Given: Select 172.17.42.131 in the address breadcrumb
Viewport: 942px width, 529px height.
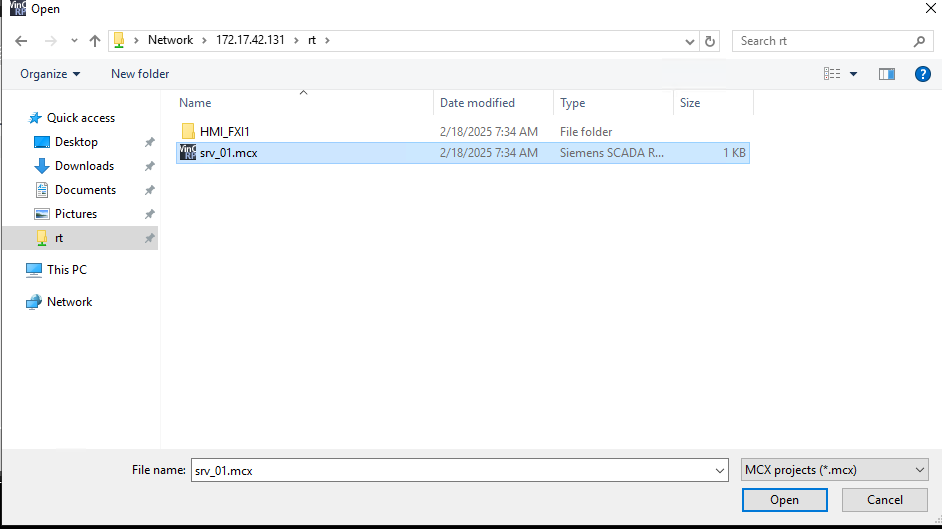Looking at the screenshot, I should click(250, 40).
